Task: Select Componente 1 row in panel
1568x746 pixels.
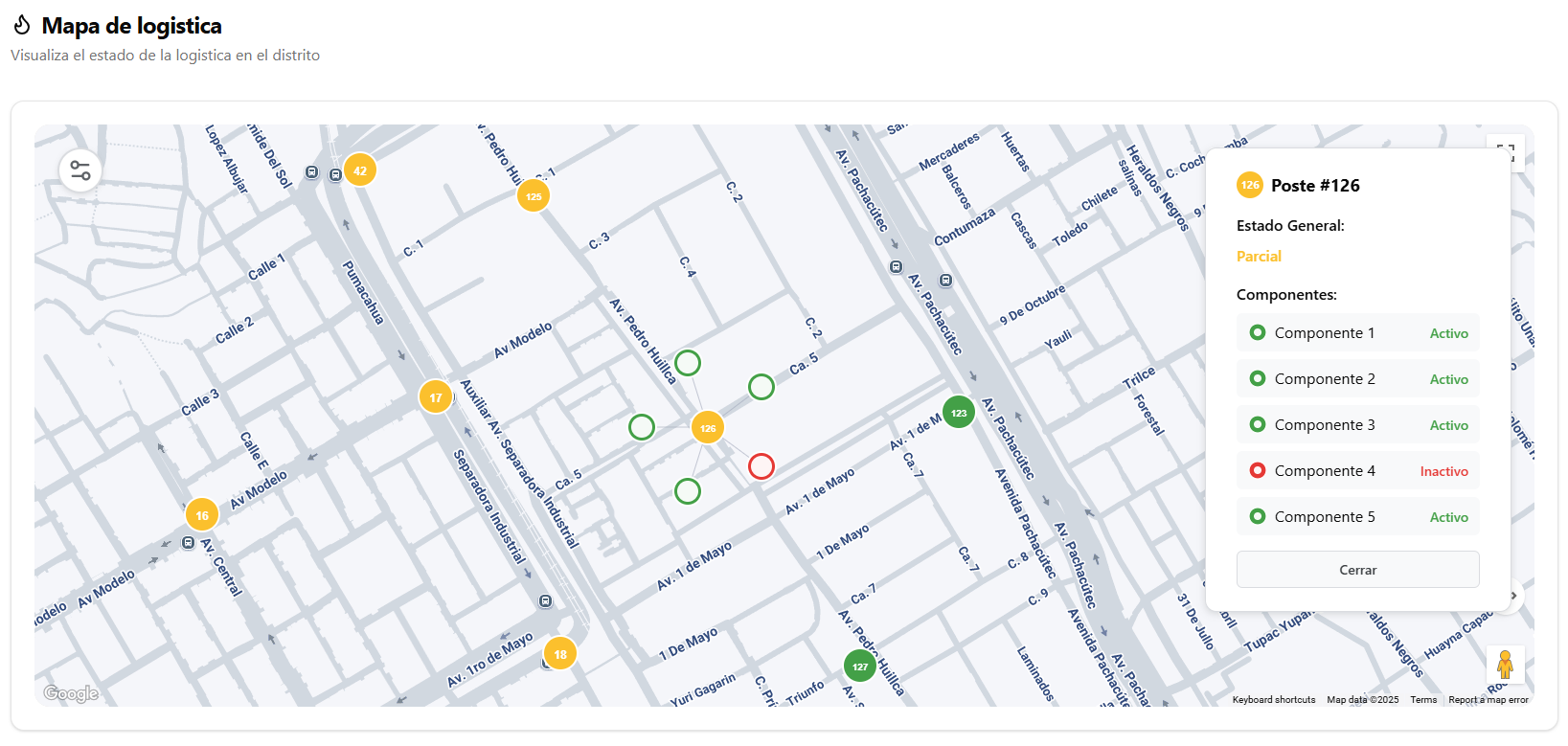Action: [1357, 333]
